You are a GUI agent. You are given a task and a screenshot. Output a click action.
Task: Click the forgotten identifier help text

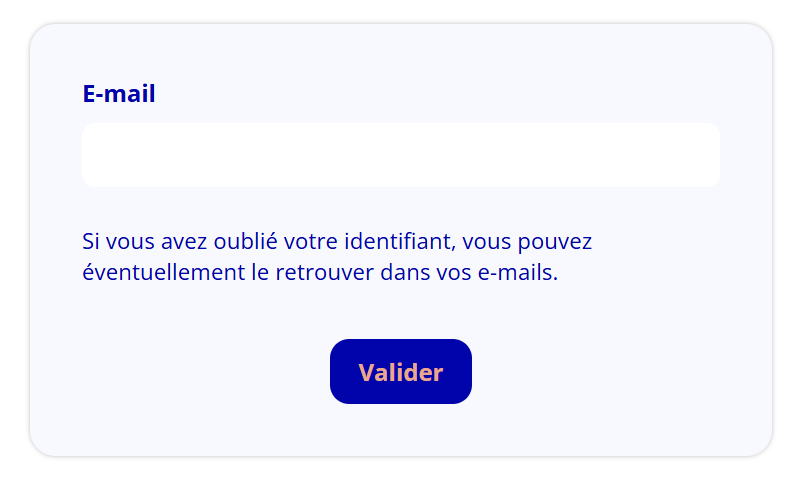337,256
